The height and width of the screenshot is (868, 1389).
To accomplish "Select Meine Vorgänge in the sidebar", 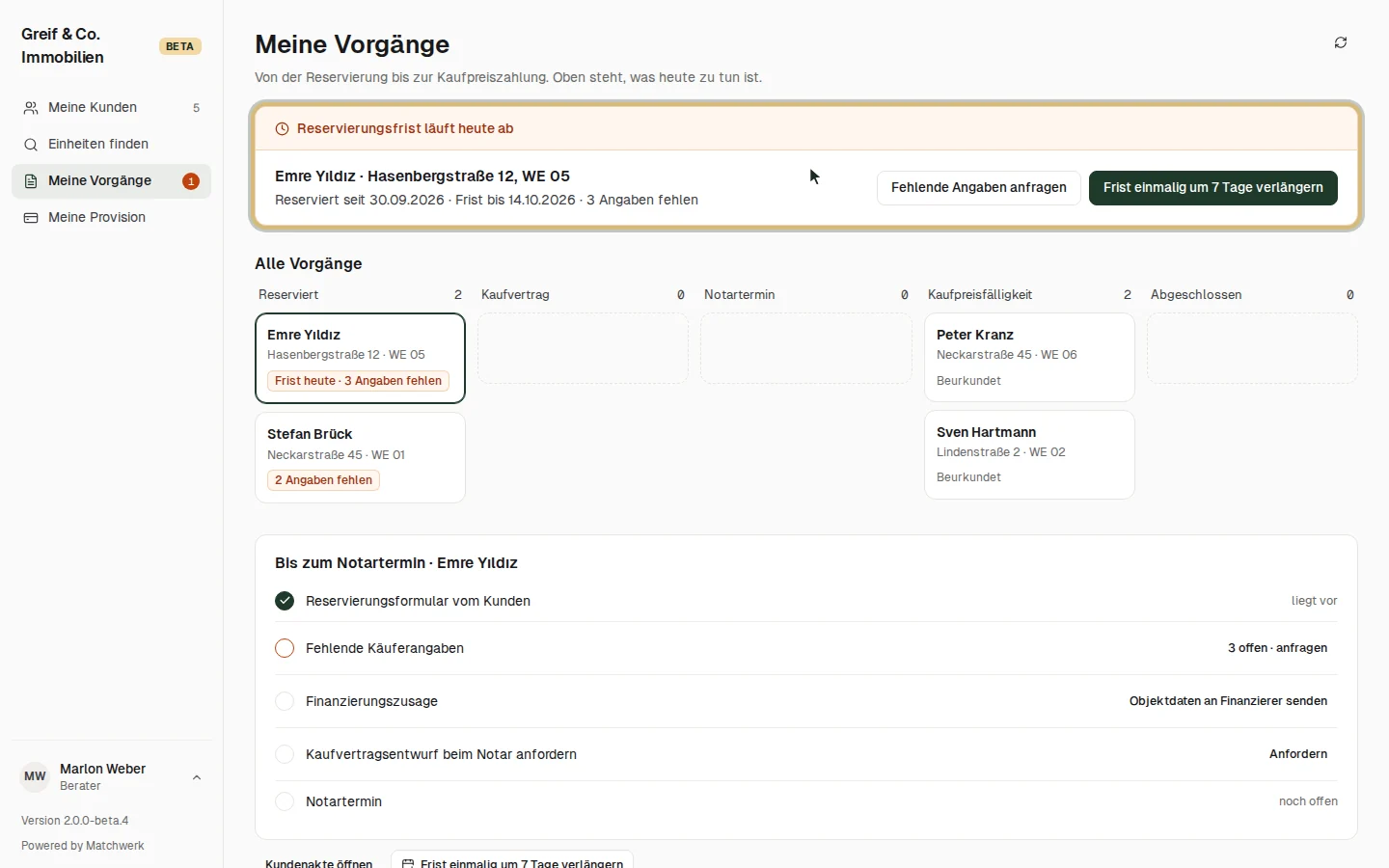I will coord(112,181).
